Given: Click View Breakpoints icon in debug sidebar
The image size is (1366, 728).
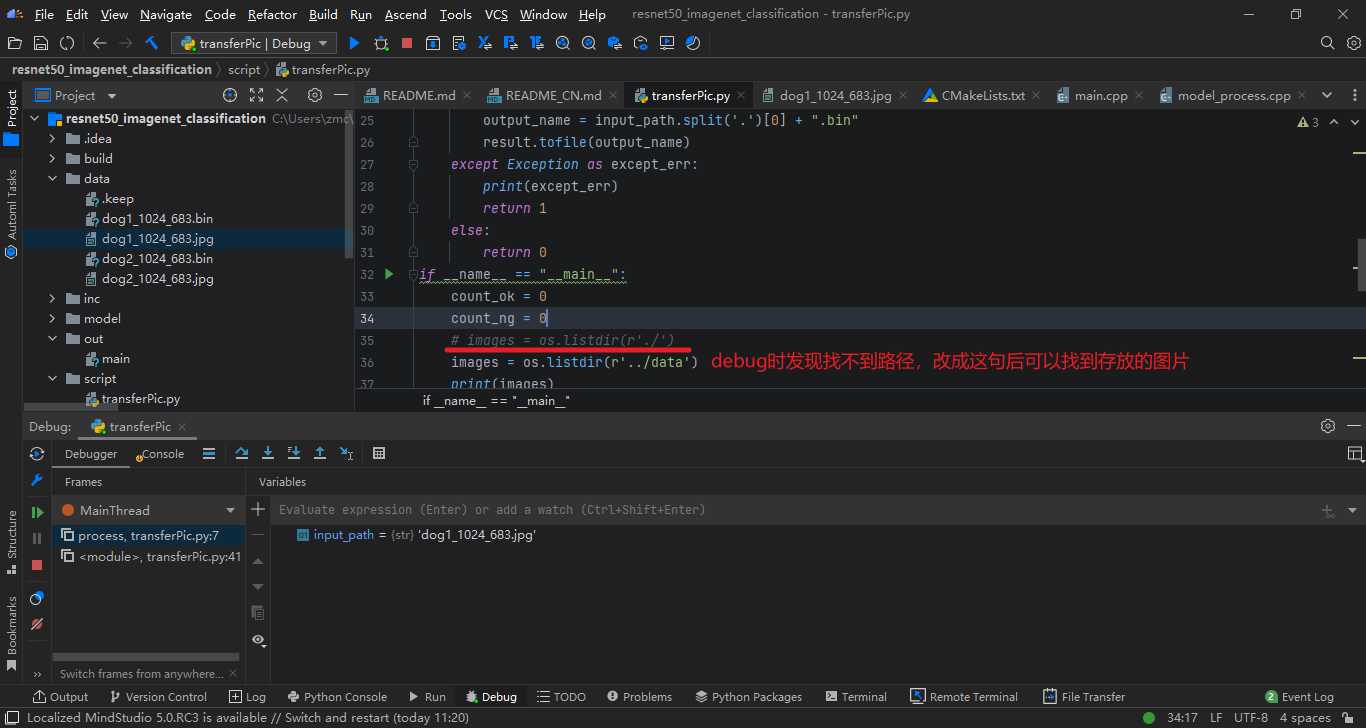Looking at the screenshot, I should pyautogui.click(x=37, y=598).
